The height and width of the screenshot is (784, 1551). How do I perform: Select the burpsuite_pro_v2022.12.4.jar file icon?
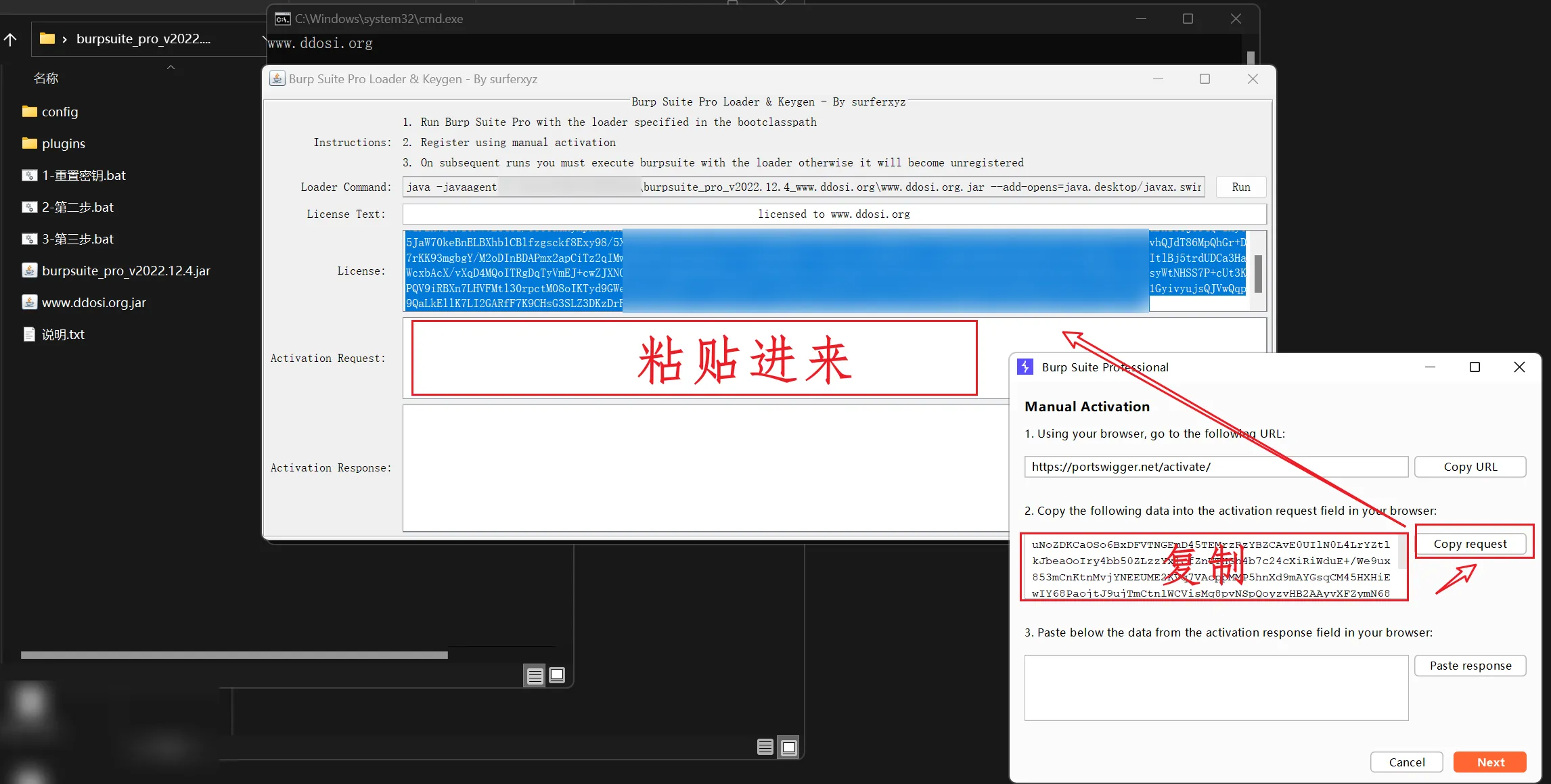click(x=29, y=271)
